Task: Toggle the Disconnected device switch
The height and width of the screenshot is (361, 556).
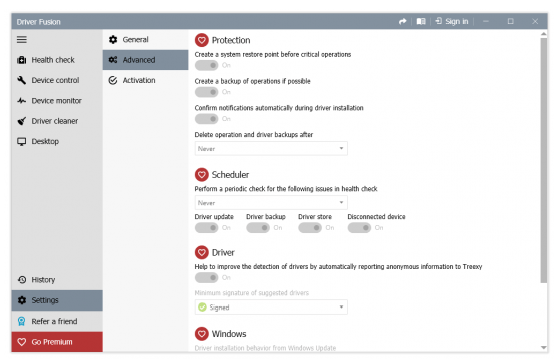Action: coord(359,228)
